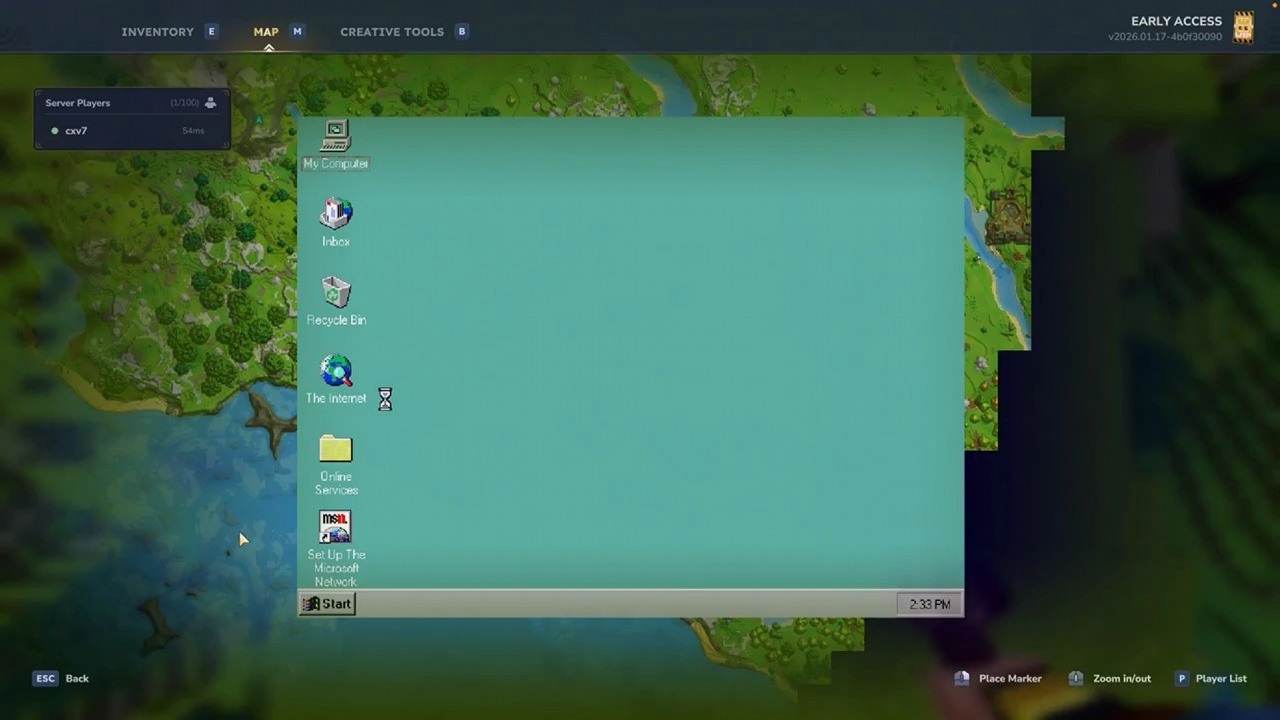Open the Recycle Bin
1280x720 pixels.
click(x=335, y=293)
